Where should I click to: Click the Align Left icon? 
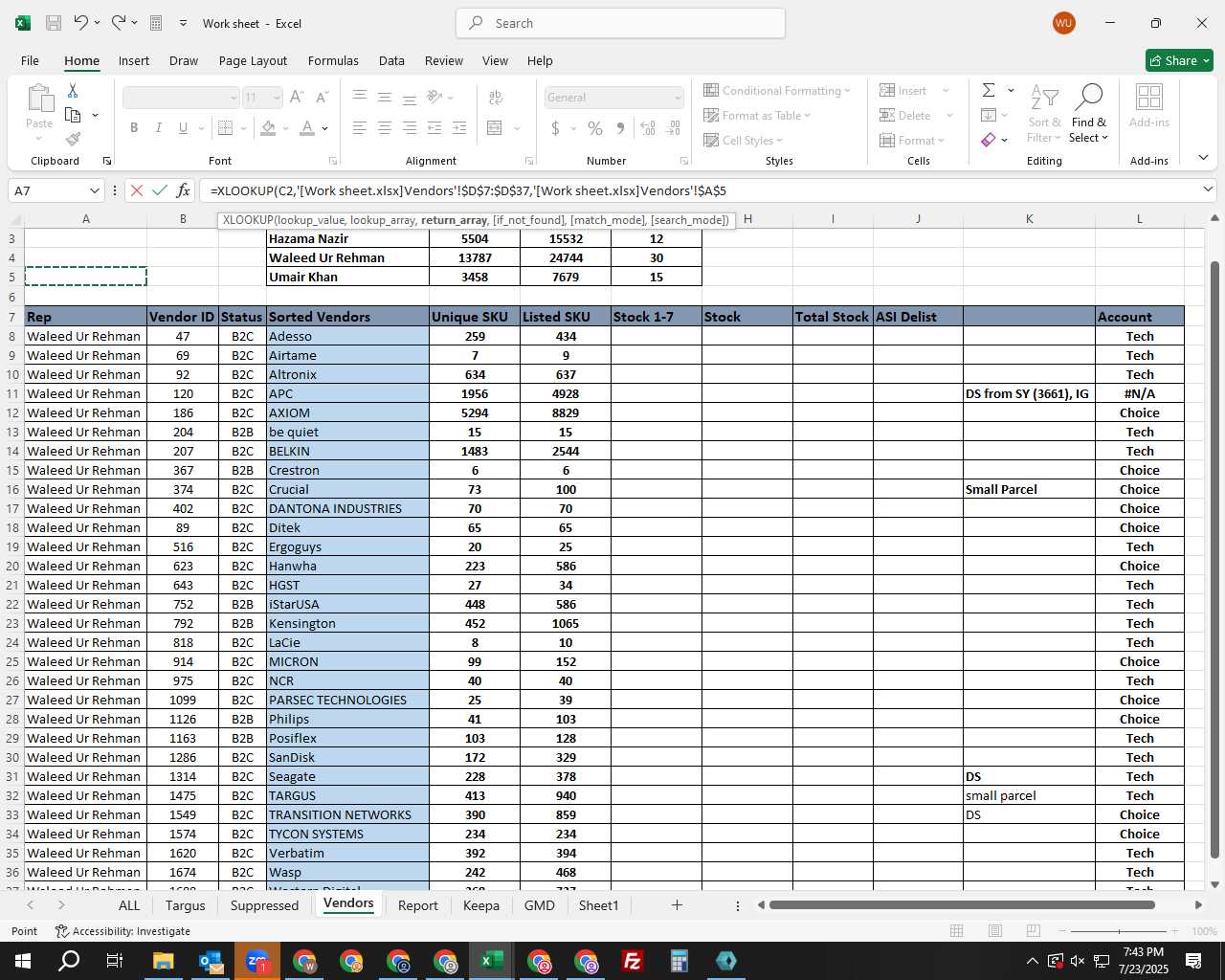[x=359, y=128]
